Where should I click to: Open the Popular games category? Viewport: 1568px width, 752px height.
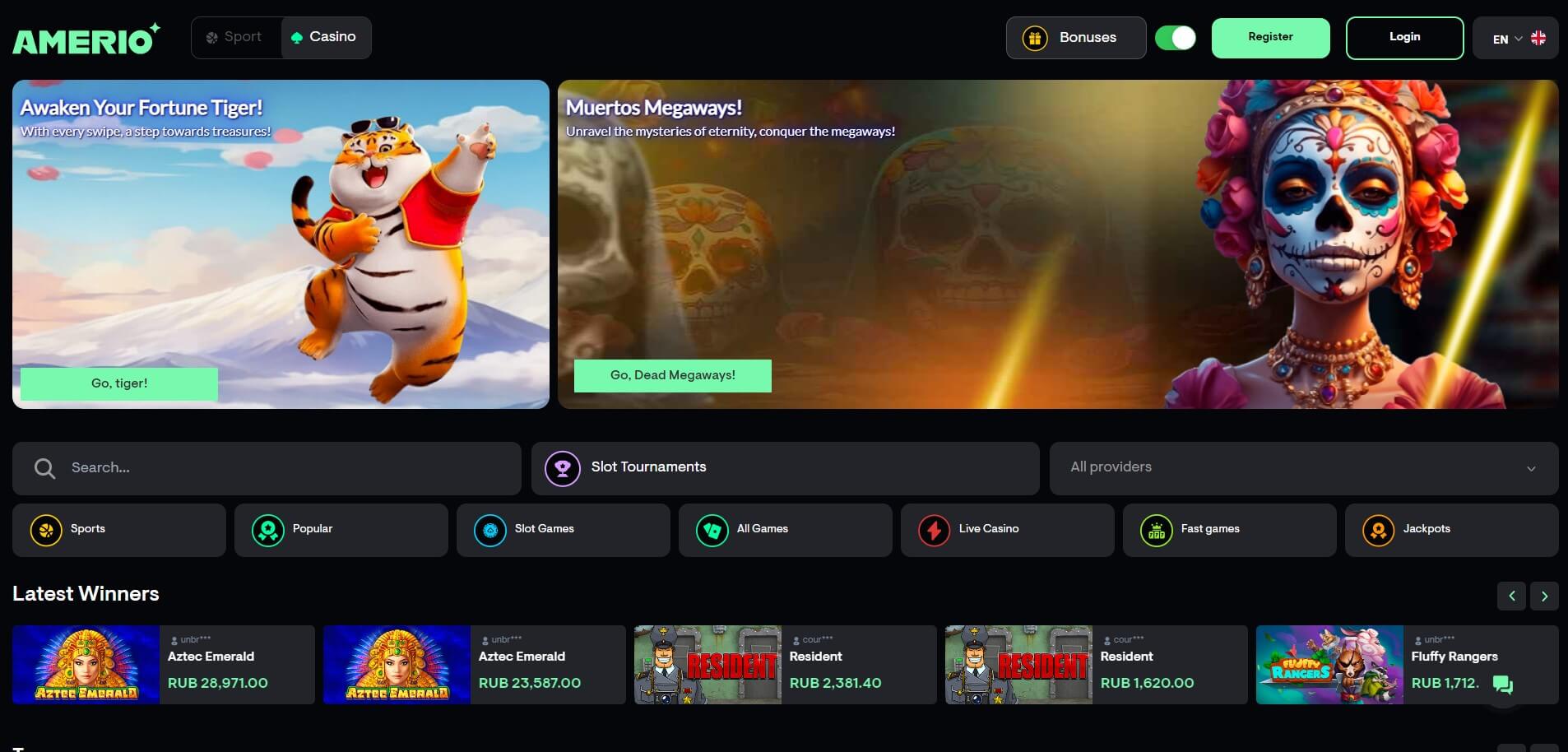coord(341,531)
